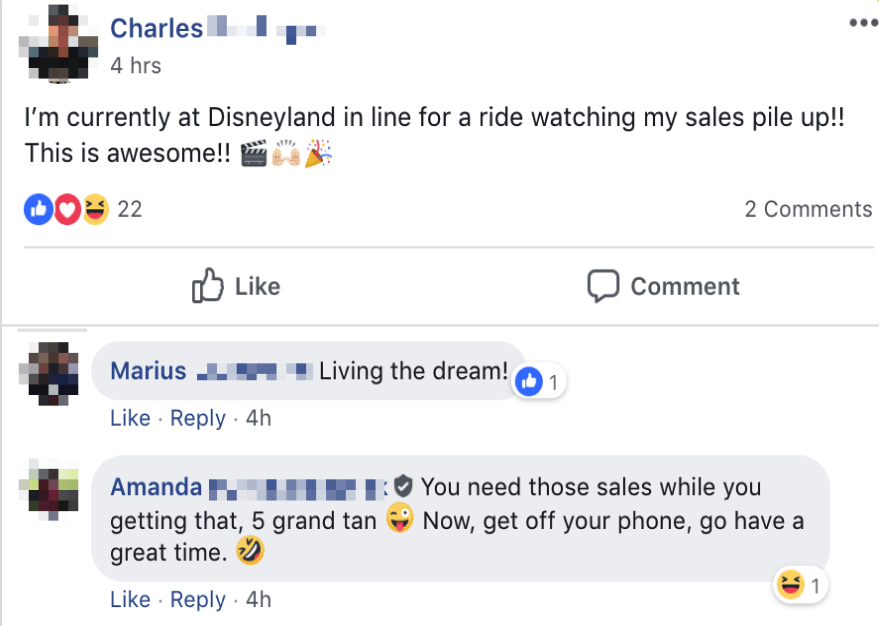
Task: Click the laughing reaction badge on Amanda's comment
Action: (790, 586)
